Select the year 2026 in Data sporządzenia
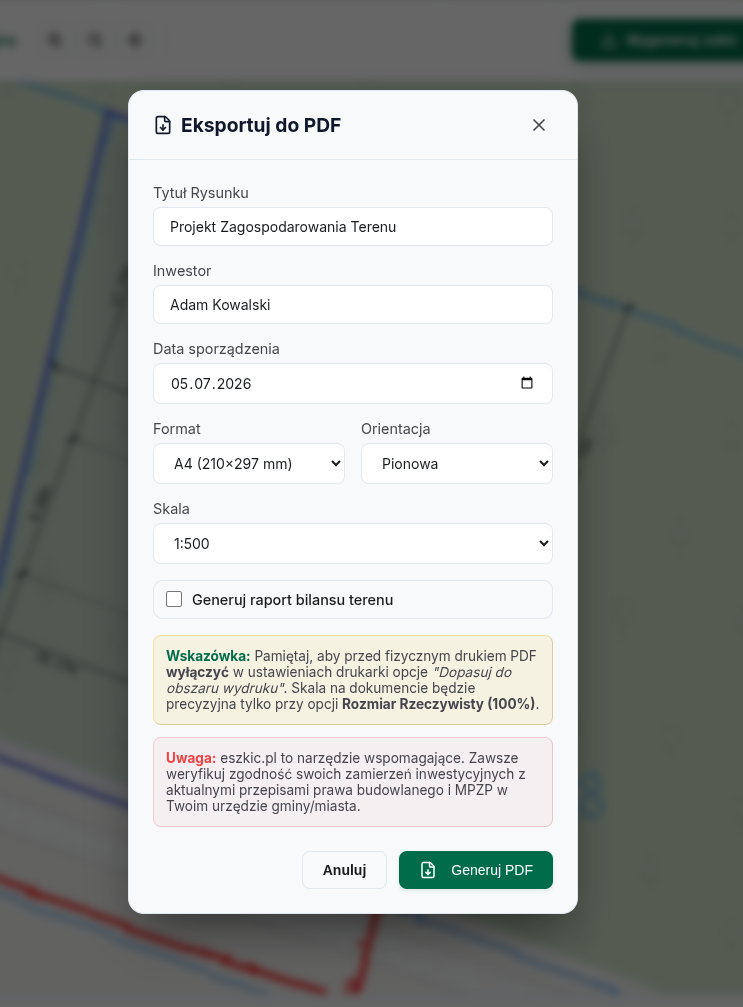The image size is (743, 1007). click(234, 384)
